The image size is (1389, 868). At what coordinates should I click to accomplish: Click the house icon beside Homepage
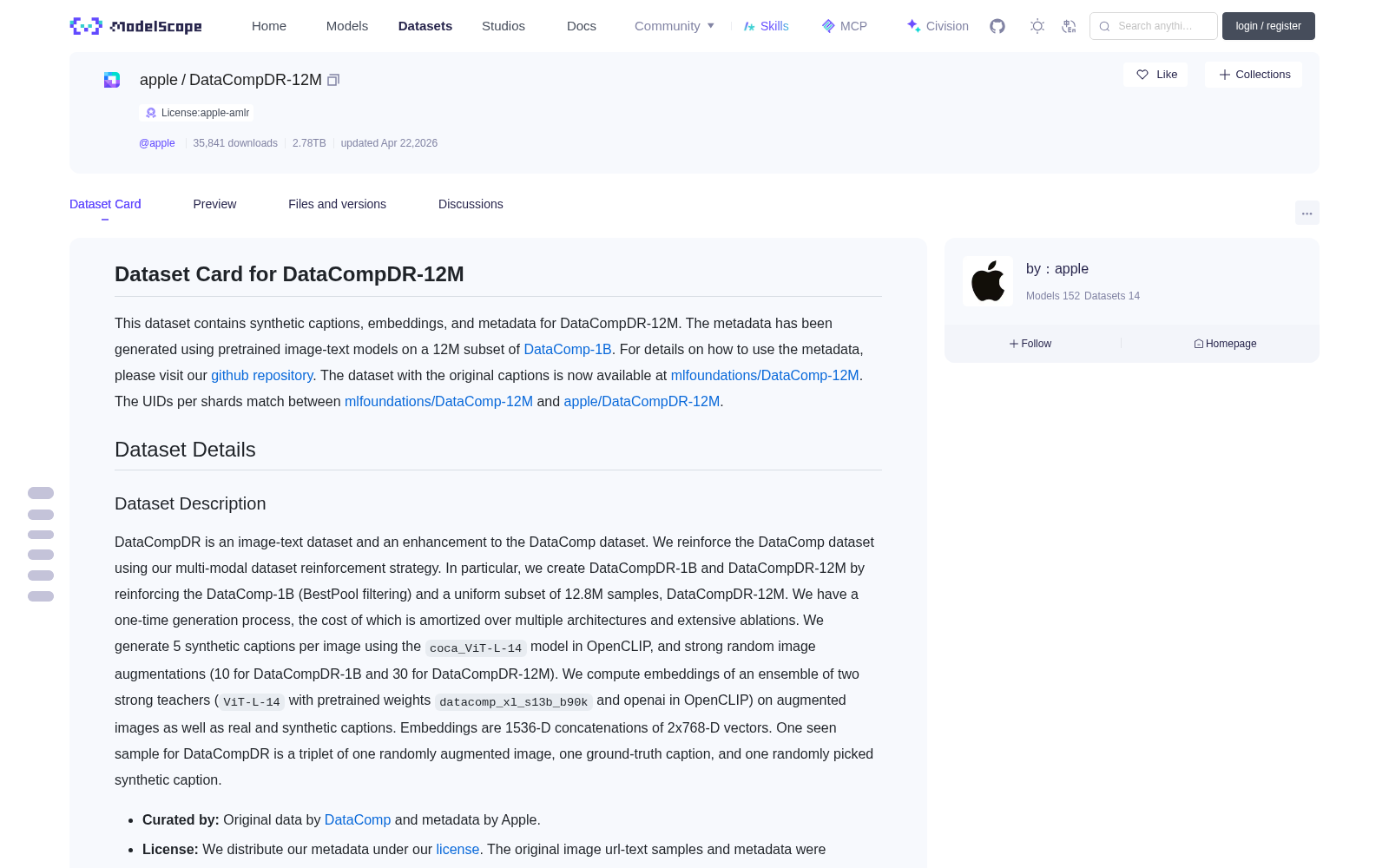(1199, 344)
